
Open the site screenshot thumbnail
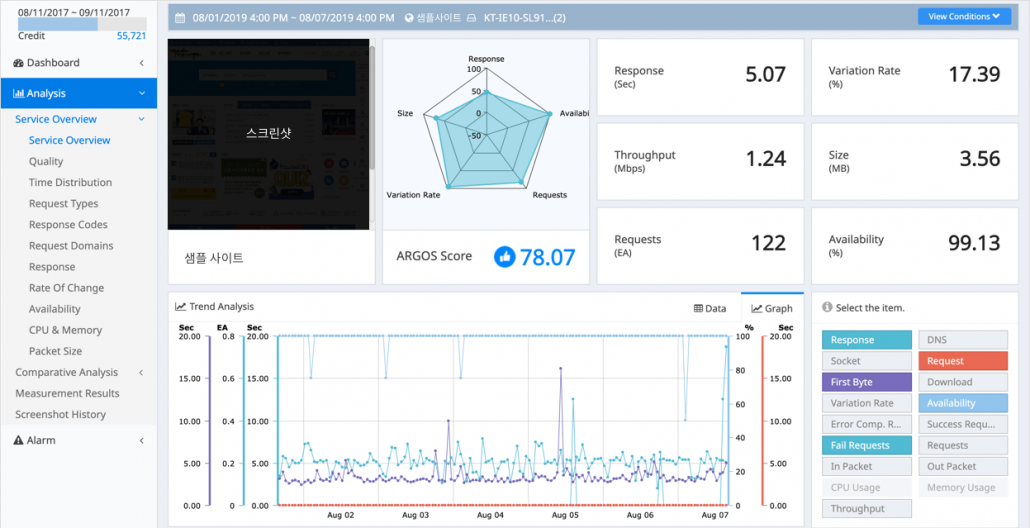tap(268, 133)
